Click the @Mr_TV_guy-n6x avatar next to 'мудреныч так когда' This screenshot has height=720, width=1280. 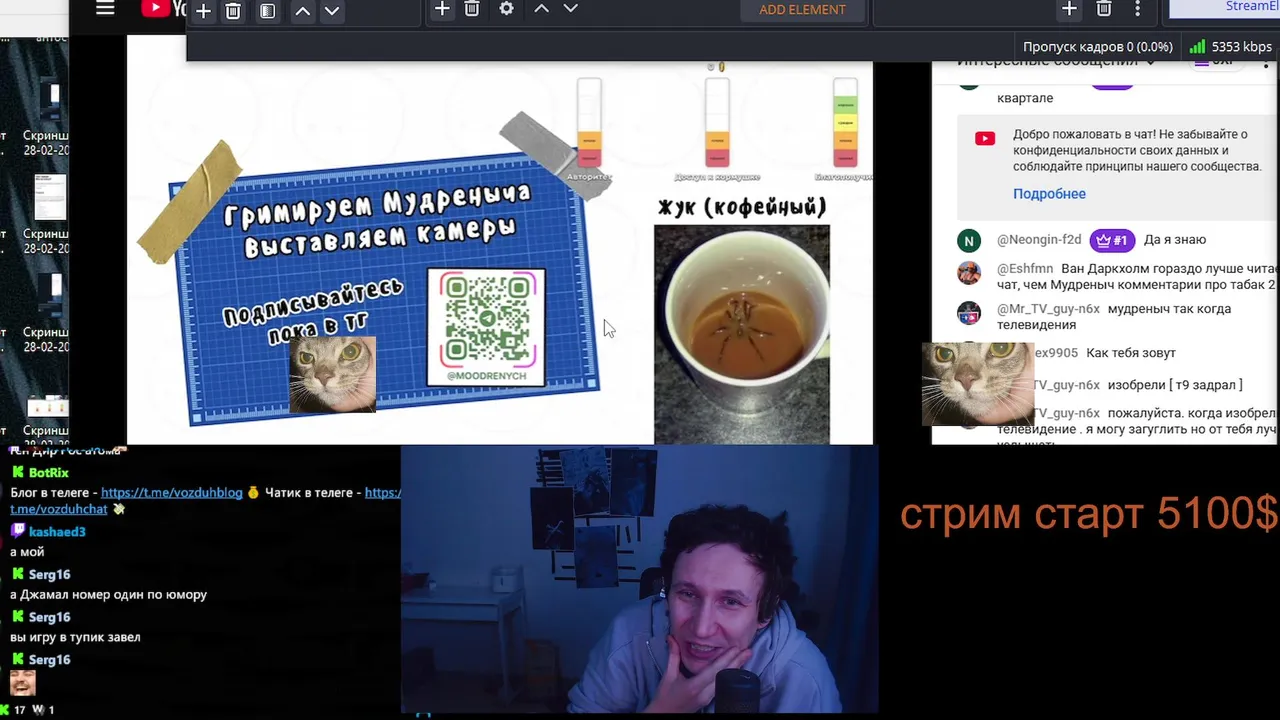pos(968,313)
